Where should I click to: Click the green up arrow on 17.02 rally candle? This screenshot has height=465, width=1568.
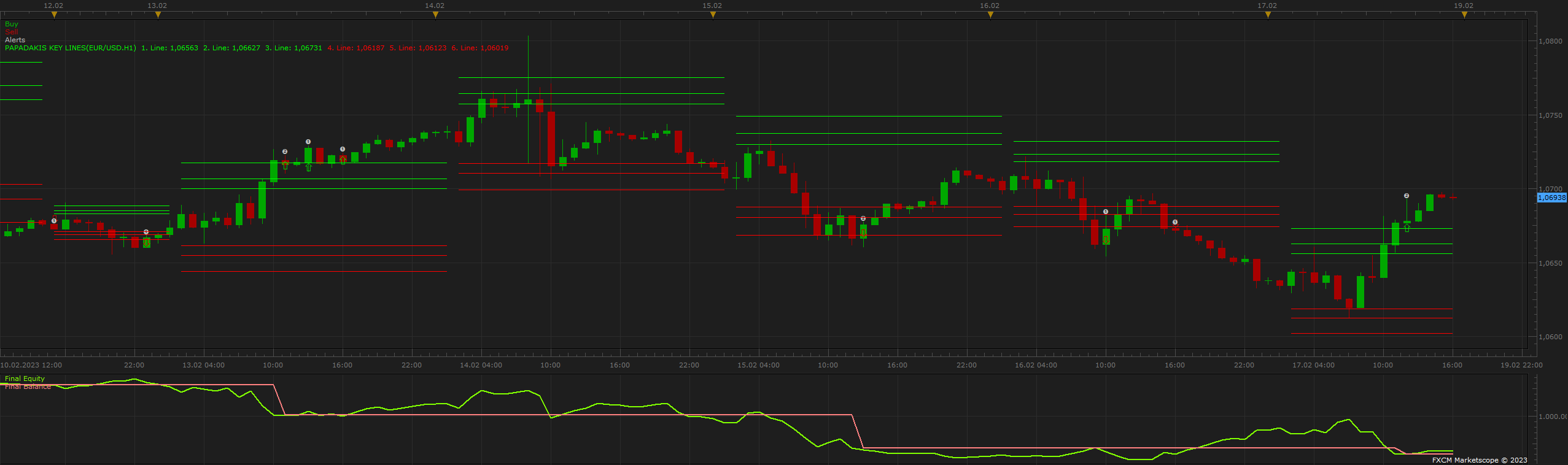point(1407,228)
